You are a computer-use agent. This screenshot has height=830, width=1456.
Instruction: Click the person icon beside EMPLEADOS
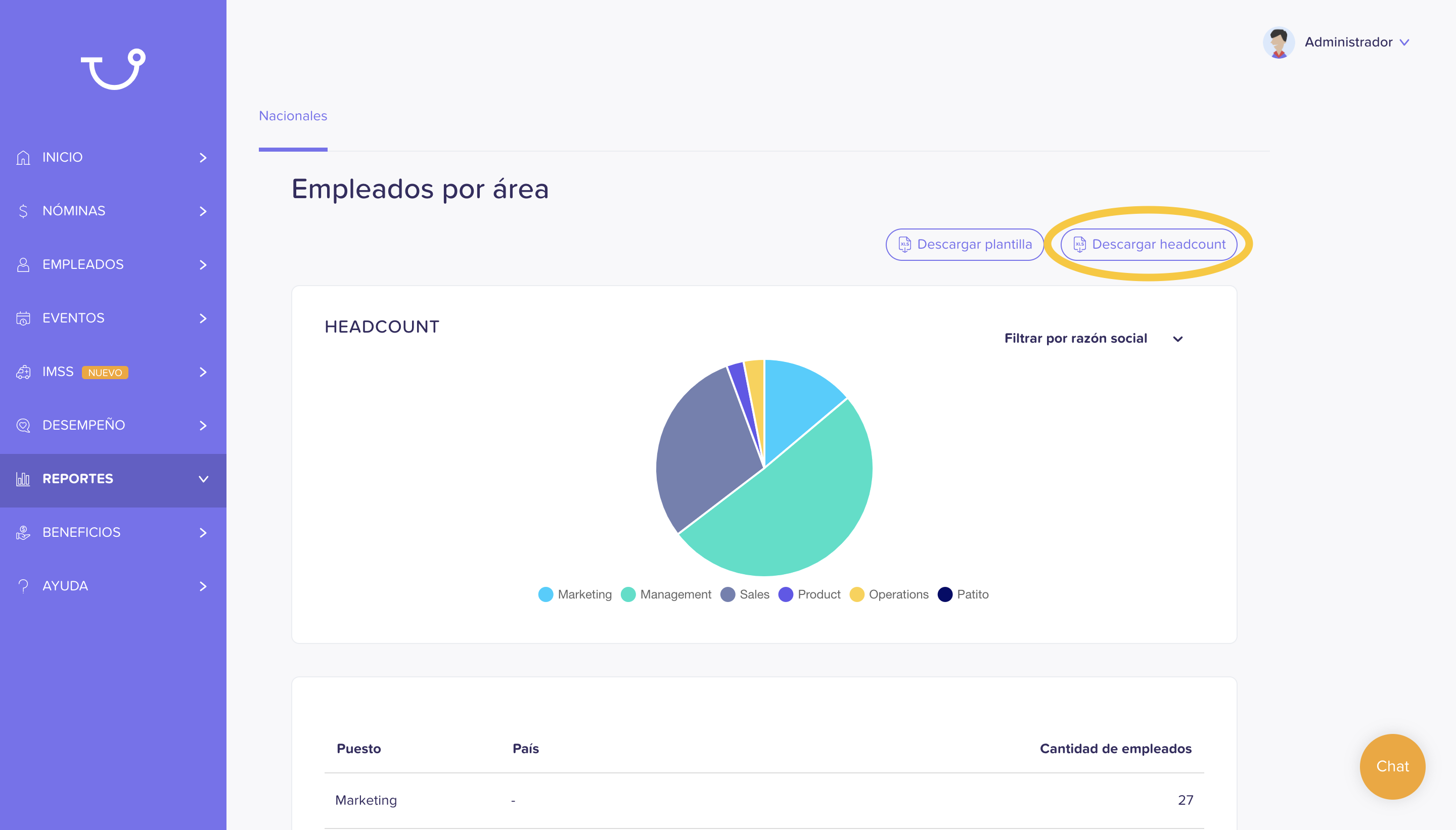(23, 264)
